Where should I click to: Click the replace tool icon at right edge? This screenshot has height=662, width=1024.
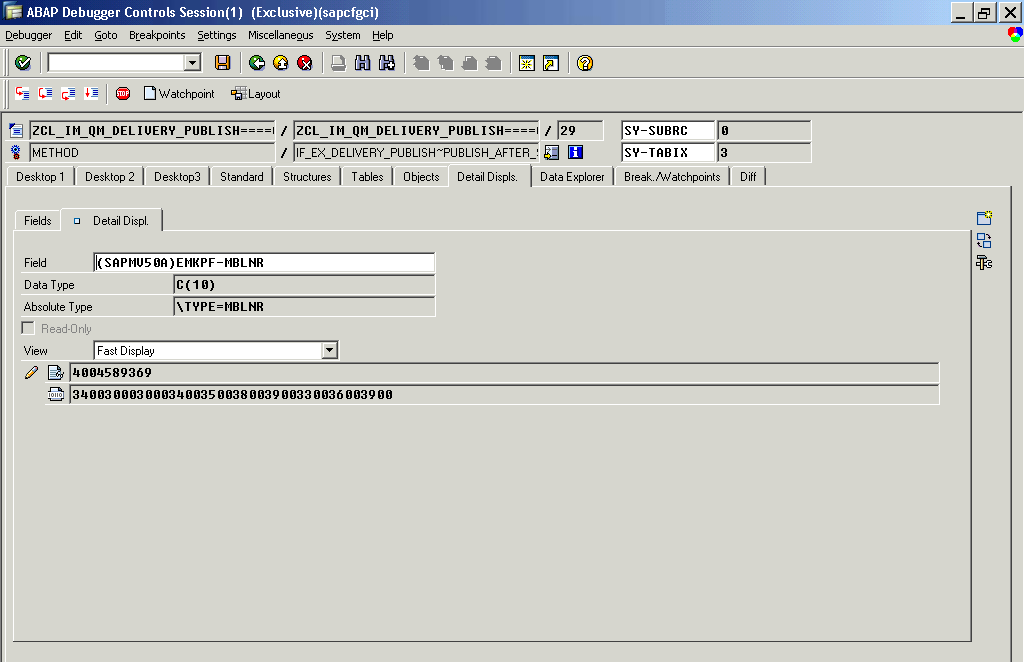pos(985,240)
